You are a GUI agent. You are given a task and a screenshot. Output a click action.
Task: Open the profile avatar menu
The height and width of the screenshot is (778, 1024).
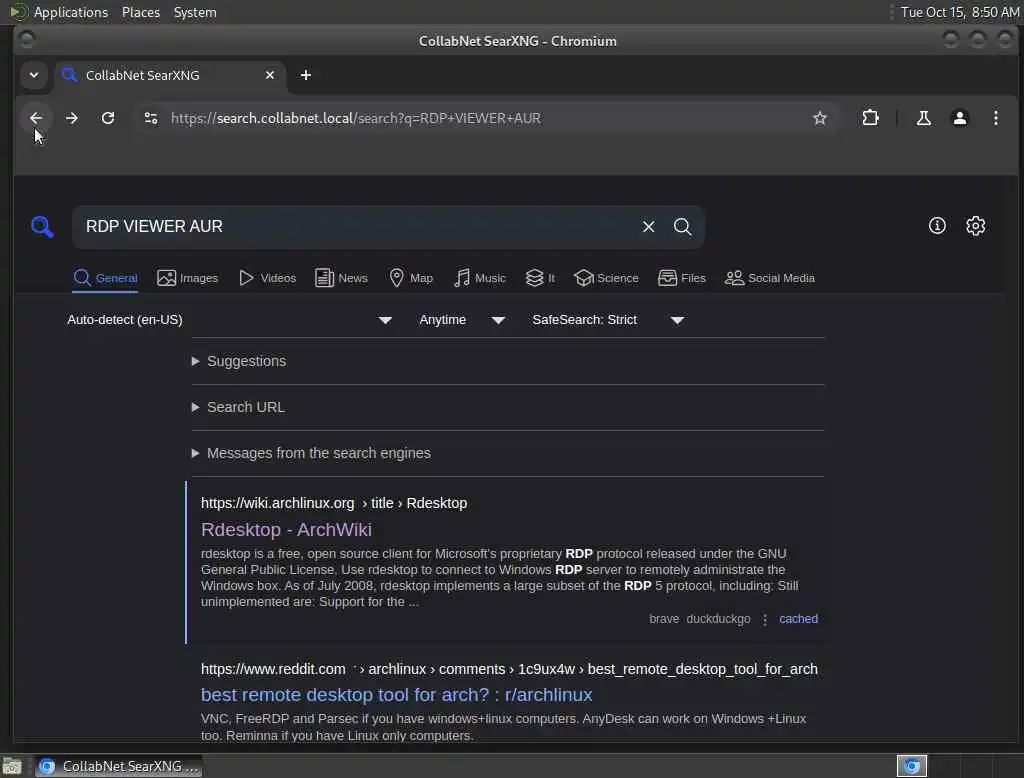pyautogui.click(x=959, y=118)
